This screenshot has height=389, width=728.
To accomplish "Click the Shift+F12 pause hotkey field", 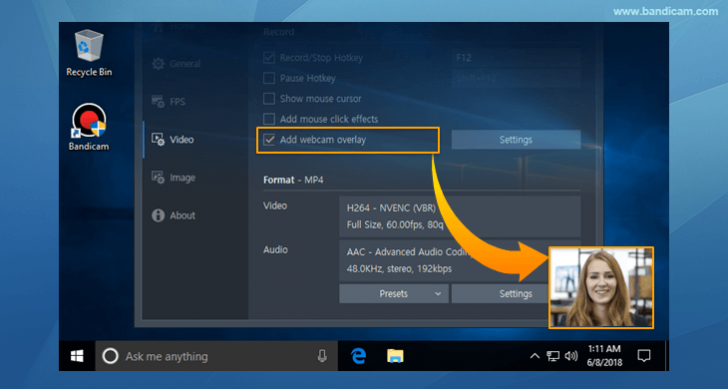I will click(516, 78).
